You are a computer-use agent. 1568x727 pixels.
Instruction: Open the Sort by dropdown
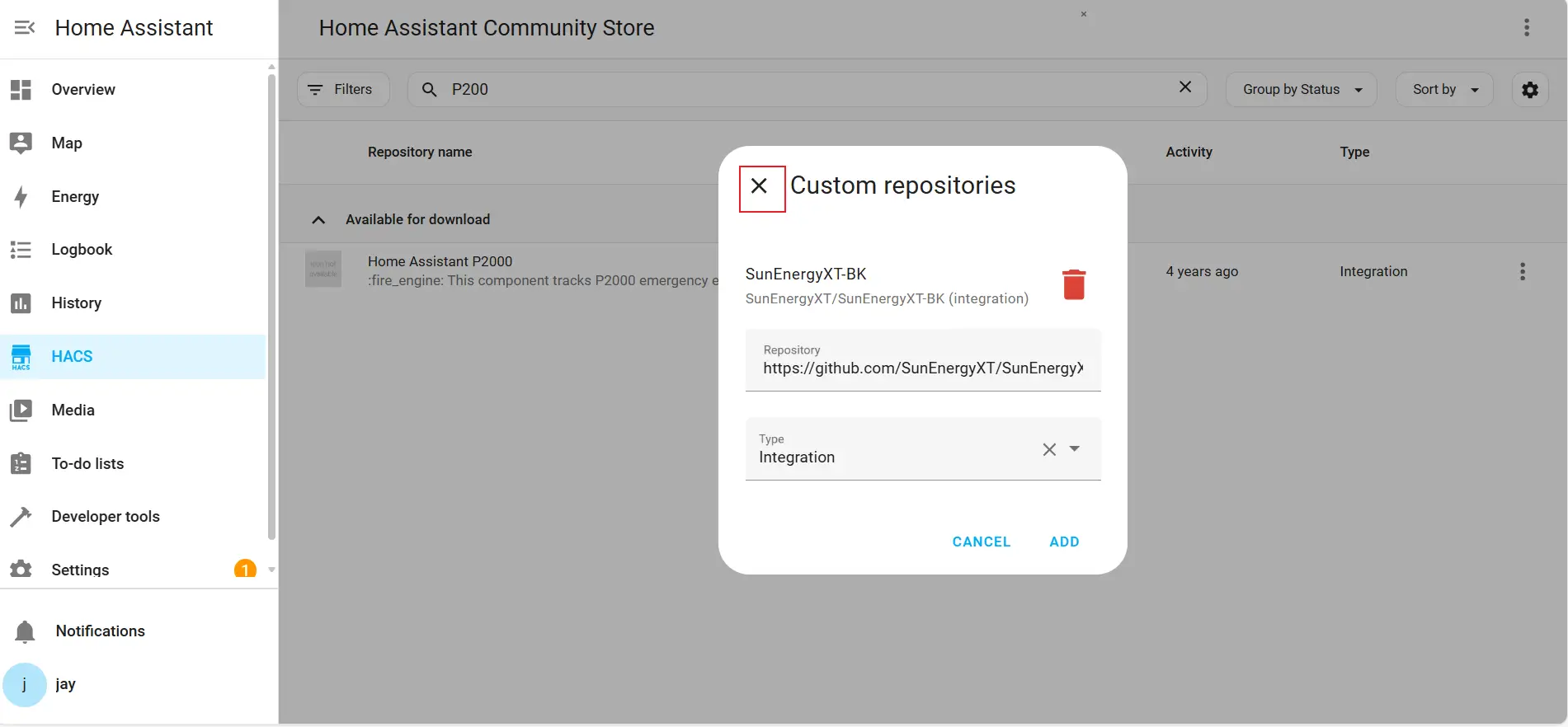tap(1443, 90)
